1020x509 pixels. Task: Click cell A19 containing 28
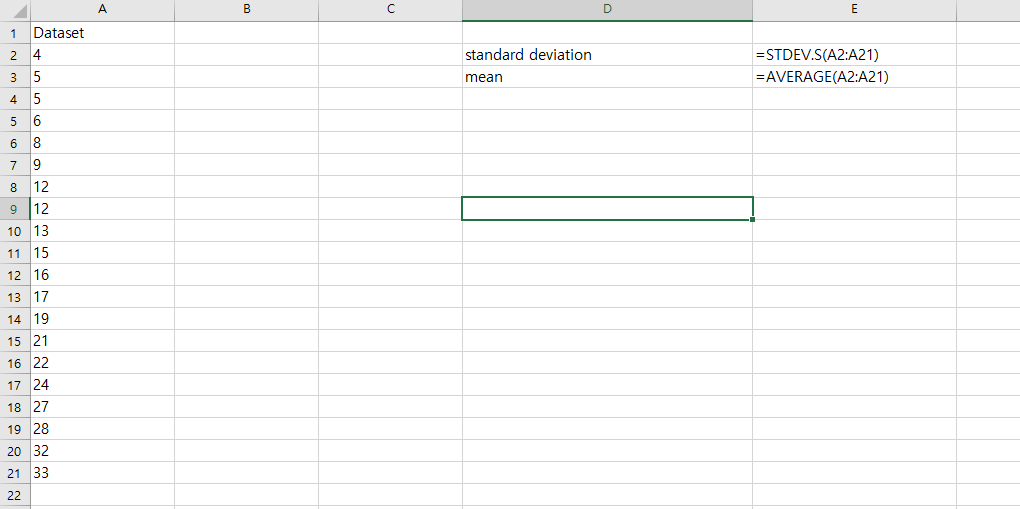coord(102,429)
